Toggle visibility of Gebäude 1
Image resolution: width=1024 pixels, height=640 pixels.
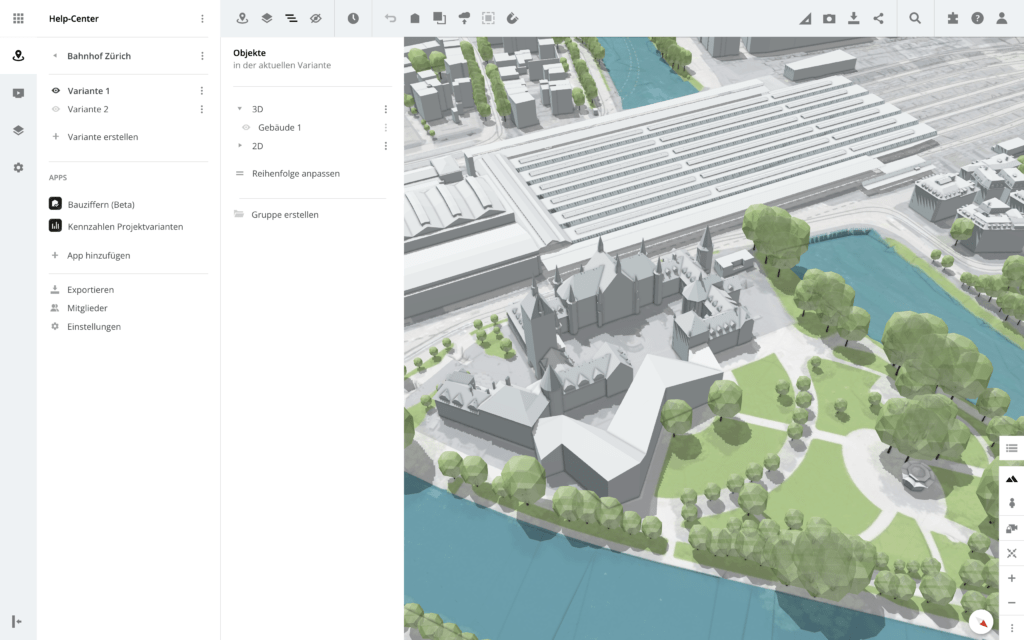tap(246, 128)
